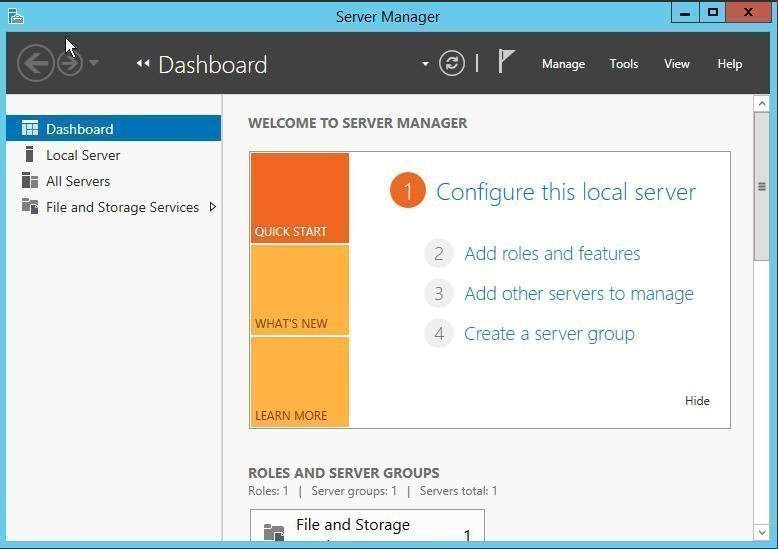Hide the welcome tile

[x=697, y=401]
